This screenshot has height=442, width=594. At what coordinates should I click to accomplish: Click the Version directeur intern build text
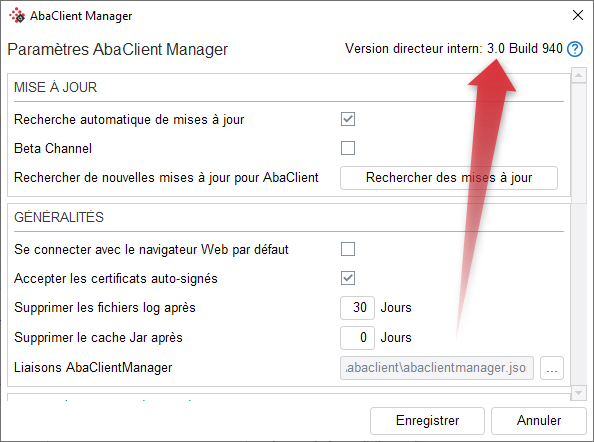(453, 49)
